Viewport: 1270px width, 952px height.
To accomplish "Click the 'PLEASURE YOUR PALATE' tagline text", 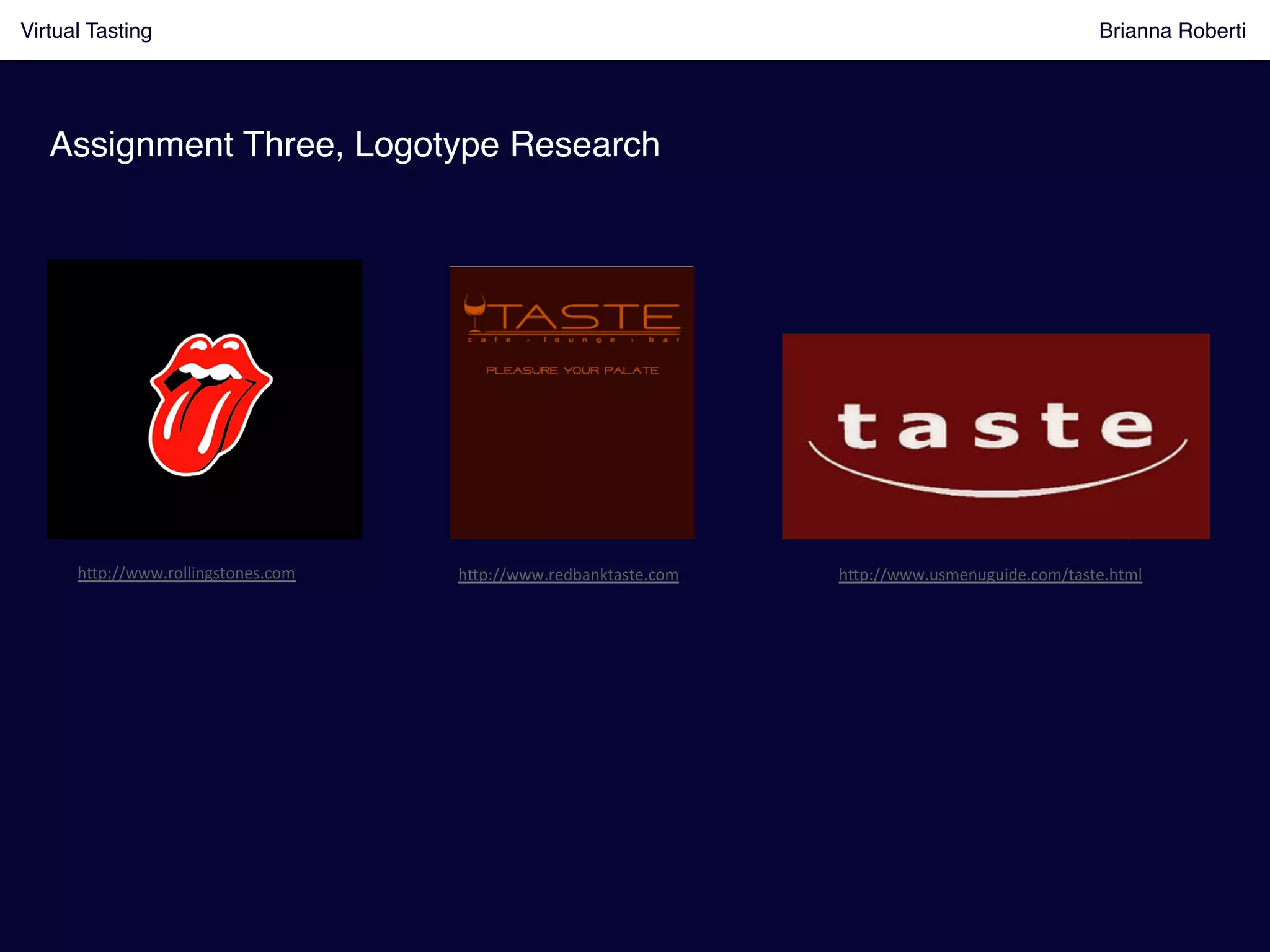I will (x=572, y=371).
